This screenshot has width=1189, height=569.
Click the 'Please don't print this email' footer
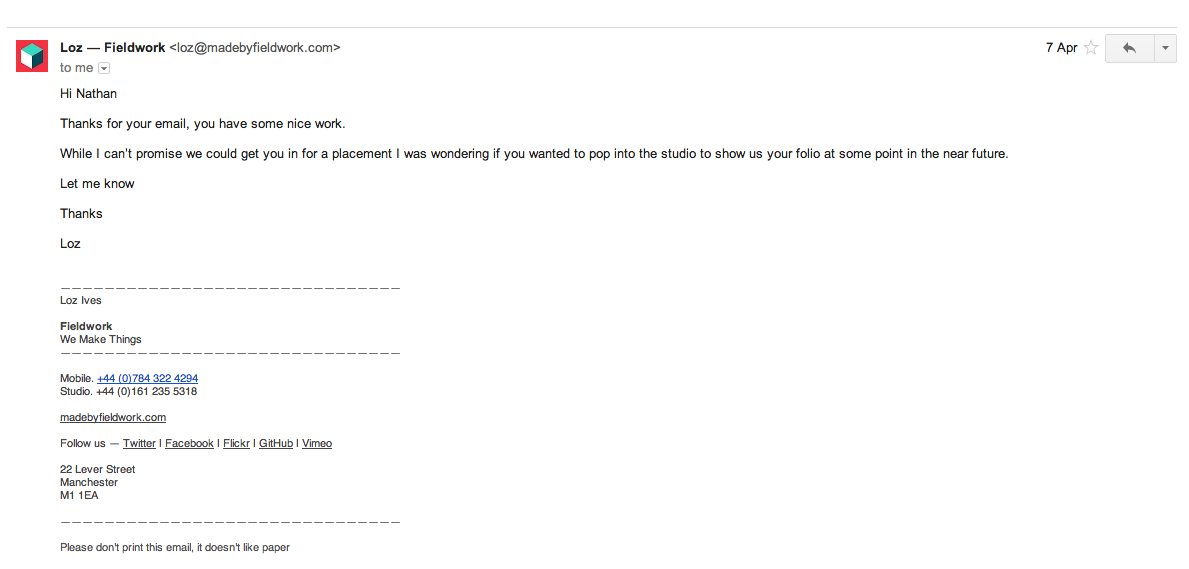[x=175, y=548]
